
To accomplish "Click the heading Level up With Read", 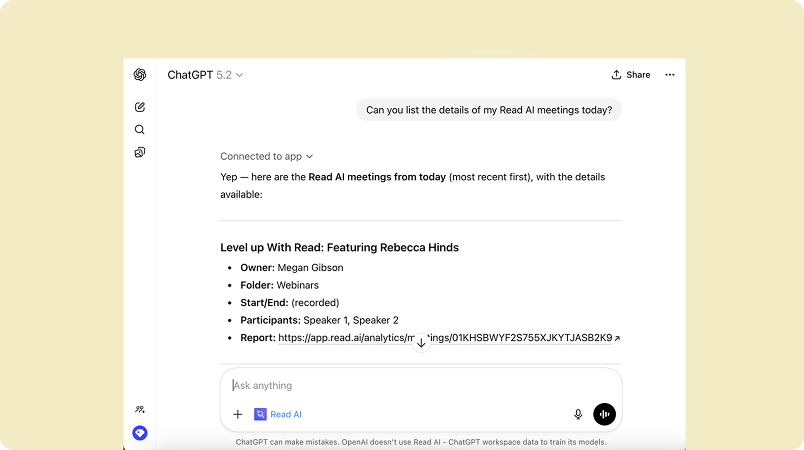I will coord(339,248).
